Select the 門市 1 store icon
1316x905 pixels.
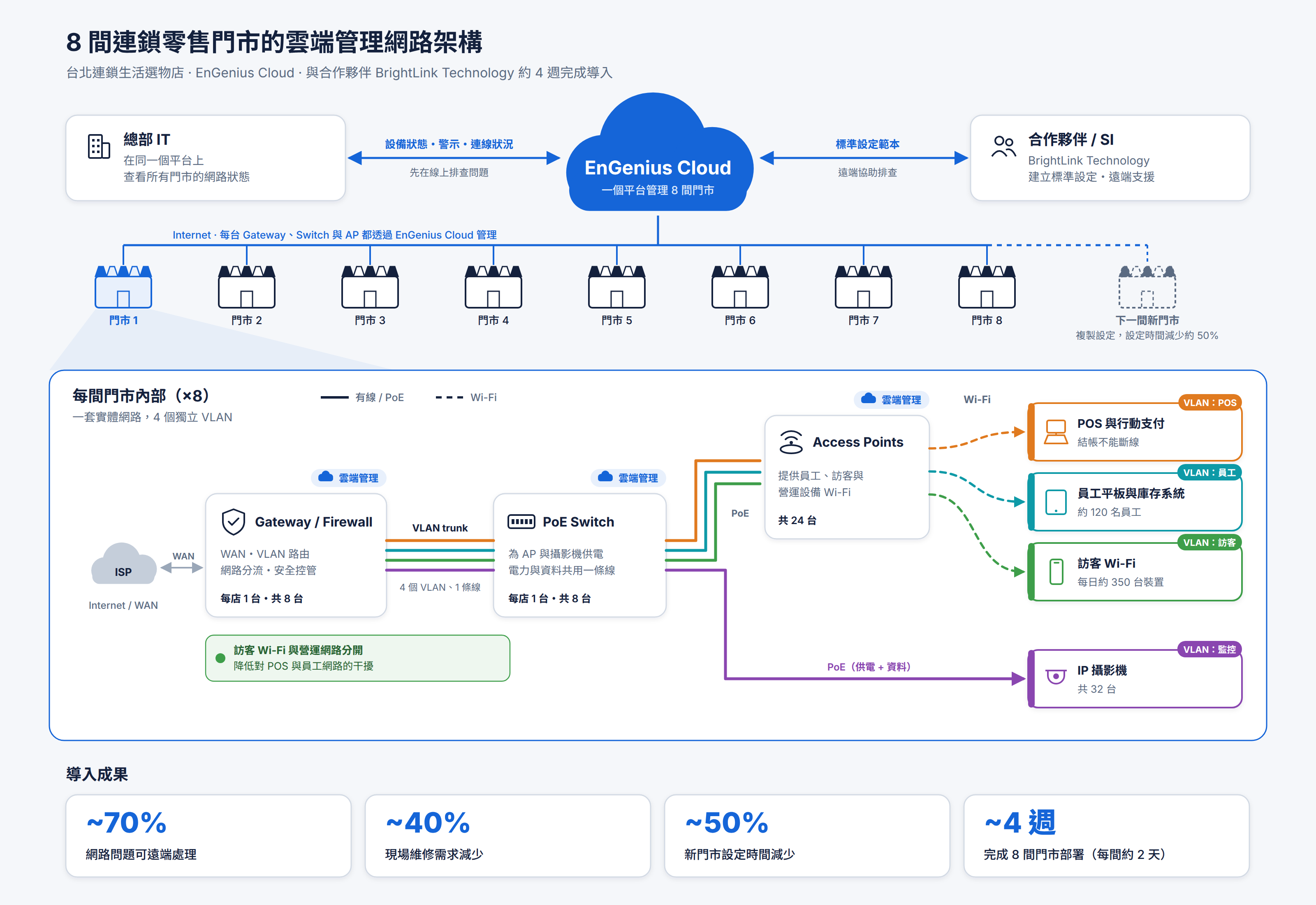123,287
